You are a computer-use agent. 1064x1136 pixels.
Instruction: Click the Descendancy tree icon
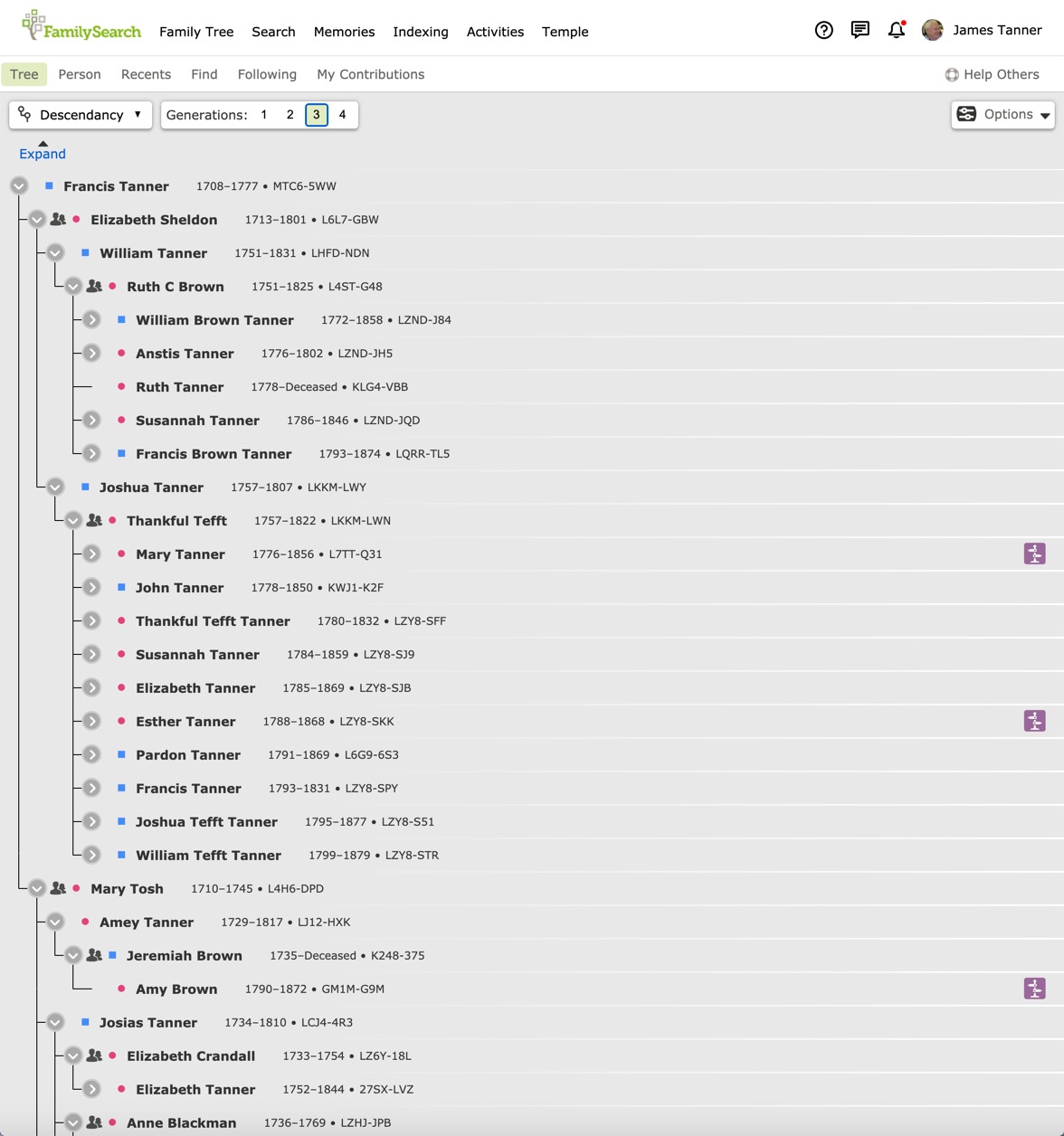click(24, 114)
